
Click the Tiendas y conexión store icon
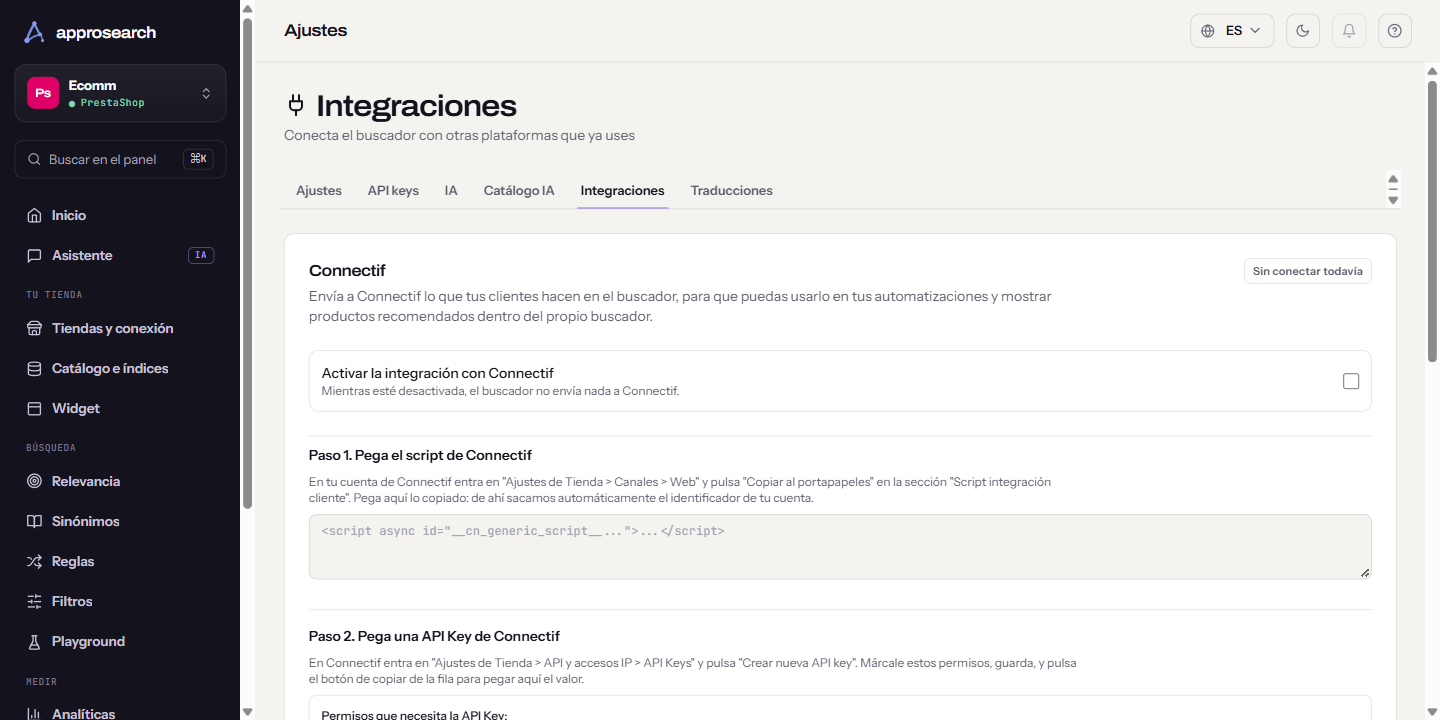pyautogui.click(x=34, y=328)
